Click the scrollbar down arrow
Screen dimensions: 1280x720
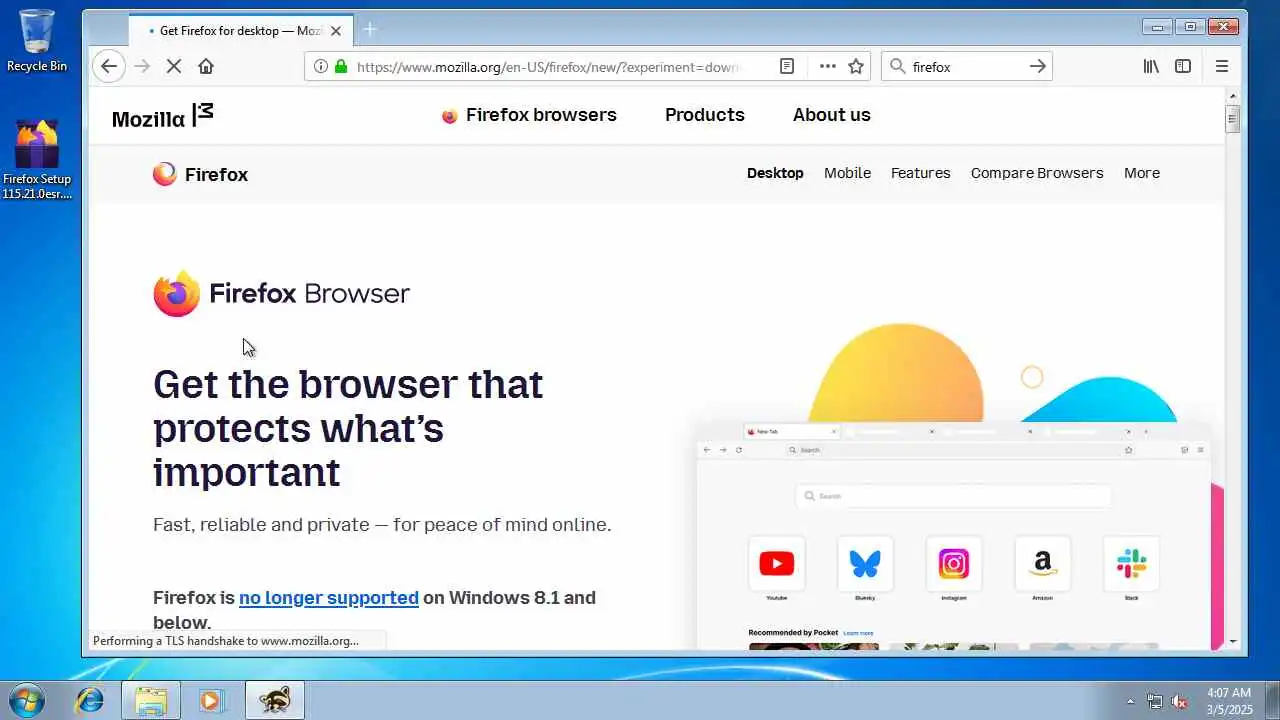[1233, 641]
